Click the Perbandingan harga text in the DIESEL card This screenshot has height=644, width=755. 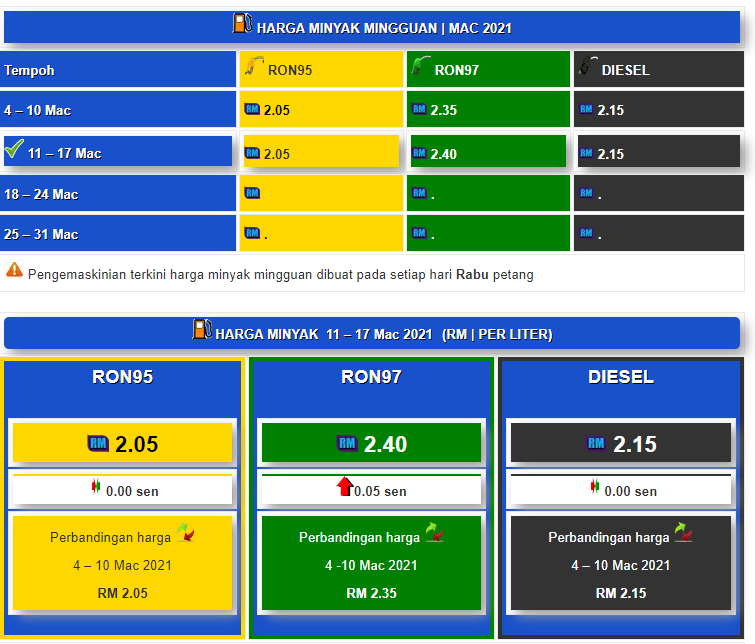tap(608, 537)
